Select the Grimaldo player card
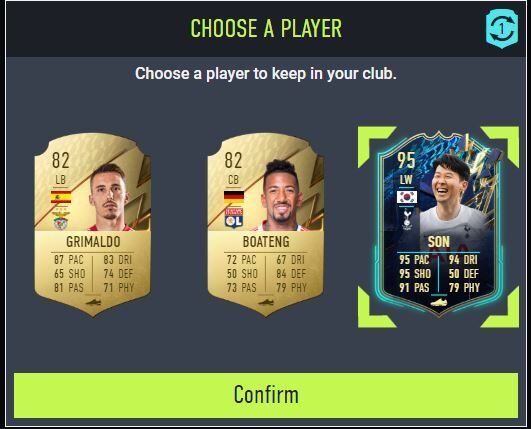The height and width of the screenshot is (429, 531). point(93,224)
